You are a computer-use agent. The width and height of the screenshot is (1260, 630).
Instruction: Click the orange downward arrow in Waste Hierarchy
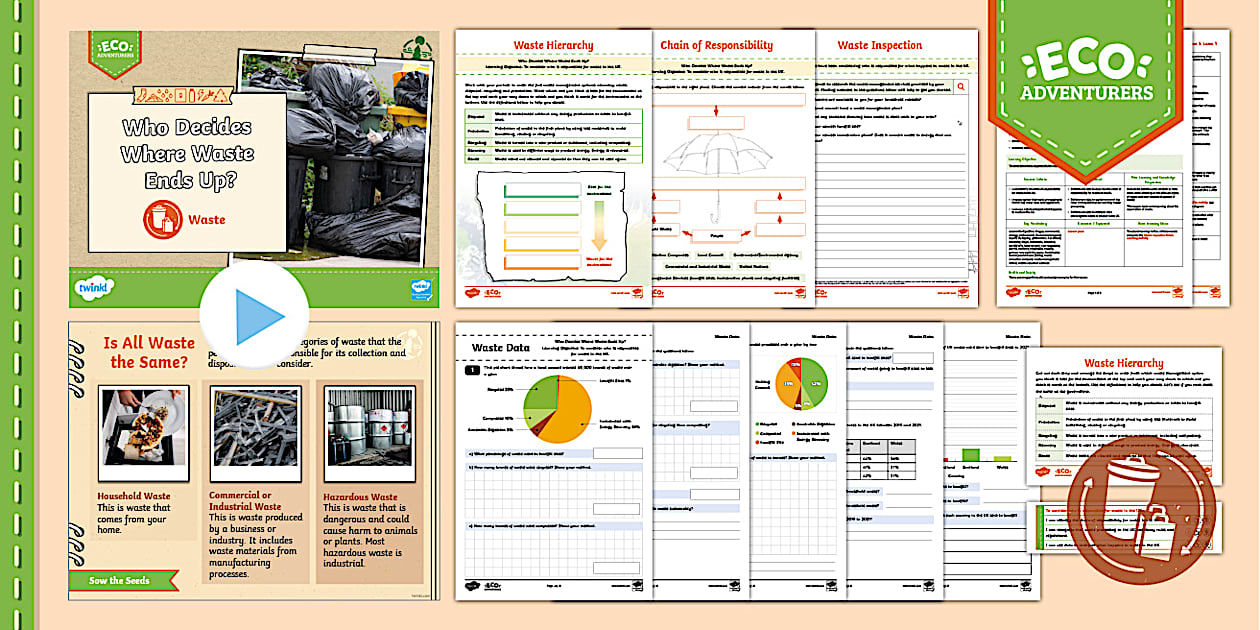(x=599, y=226)
